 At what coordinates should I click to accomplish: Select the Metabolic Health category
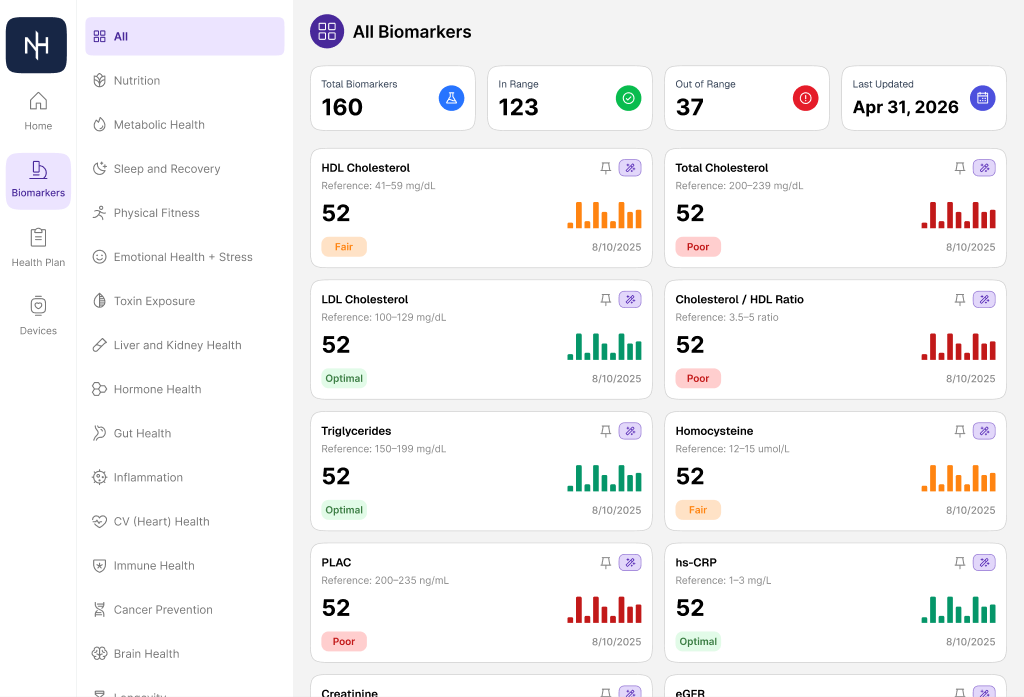click(185, 125)
